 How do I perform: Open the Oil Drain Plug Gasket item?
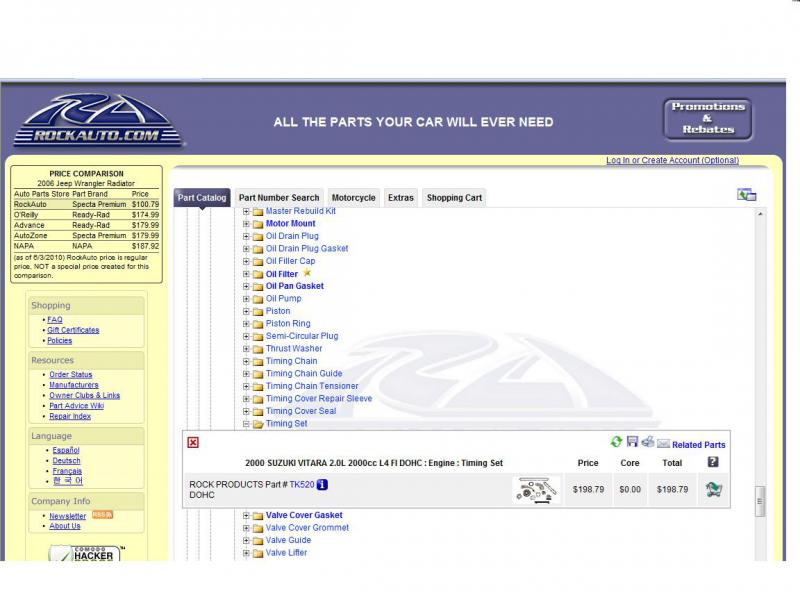[307, 248]
